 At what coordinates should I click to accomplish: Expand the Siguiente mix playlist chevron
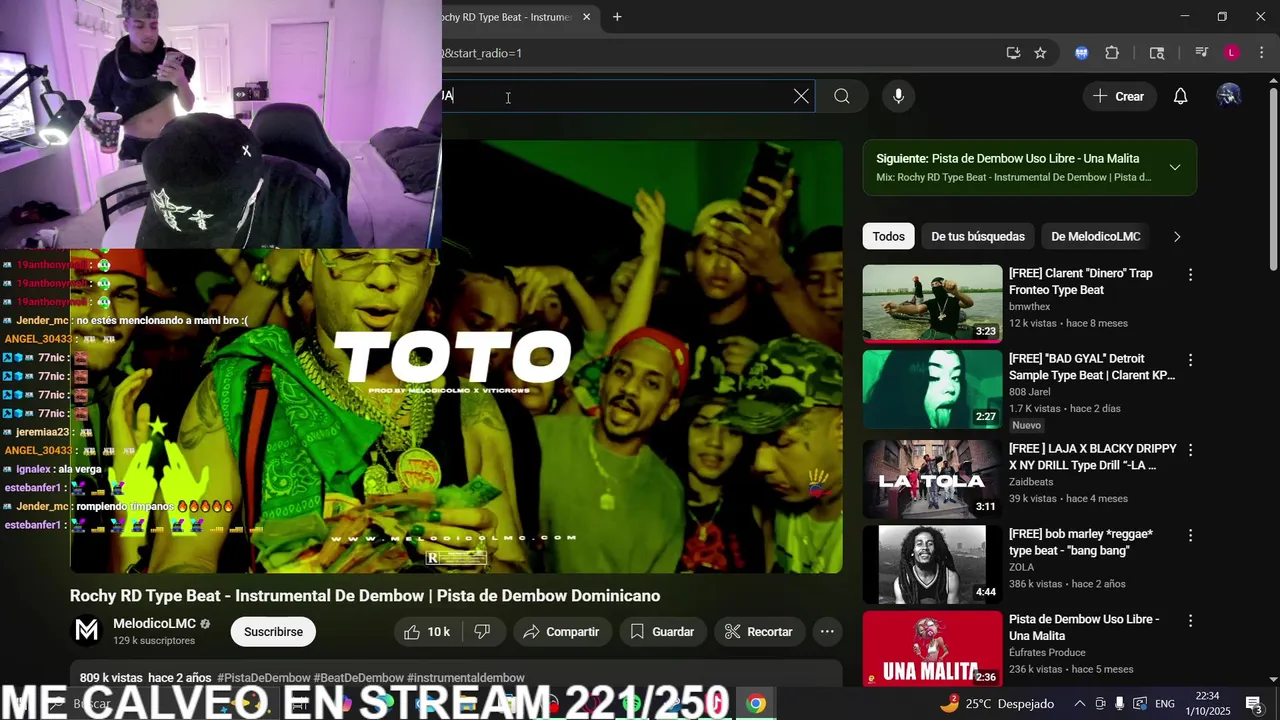tap(1175, 167)
